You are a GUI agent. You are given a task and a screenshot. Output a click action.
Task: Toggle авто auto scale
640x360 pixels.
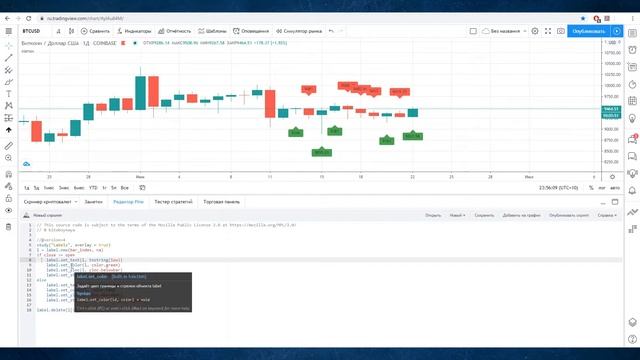click(x=615, y=188)
